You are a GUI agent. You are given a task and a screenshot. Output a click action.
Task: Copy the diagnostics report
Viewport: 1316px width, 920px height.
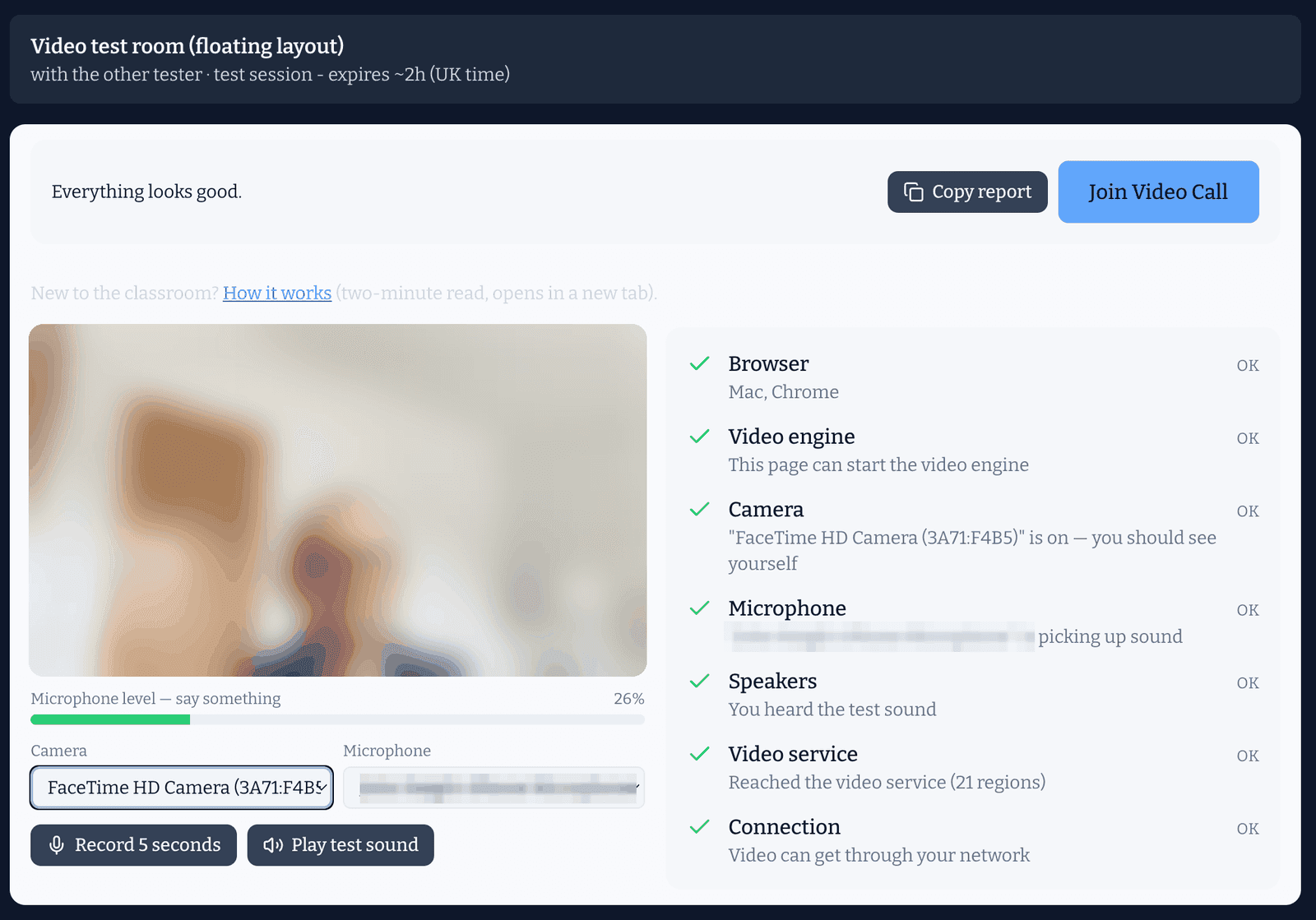pos(967,192)
